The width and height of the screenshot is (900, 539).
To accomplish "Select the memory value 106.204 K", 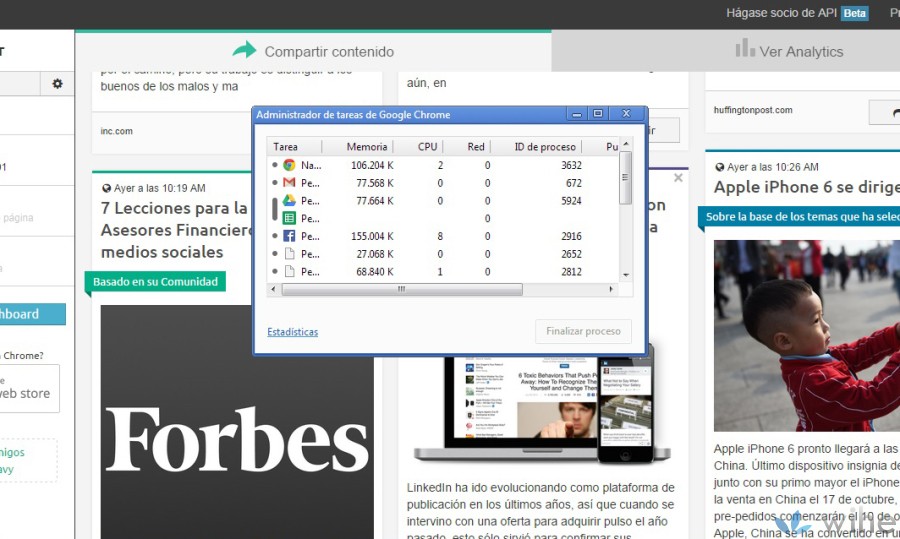I will [372, 165].
